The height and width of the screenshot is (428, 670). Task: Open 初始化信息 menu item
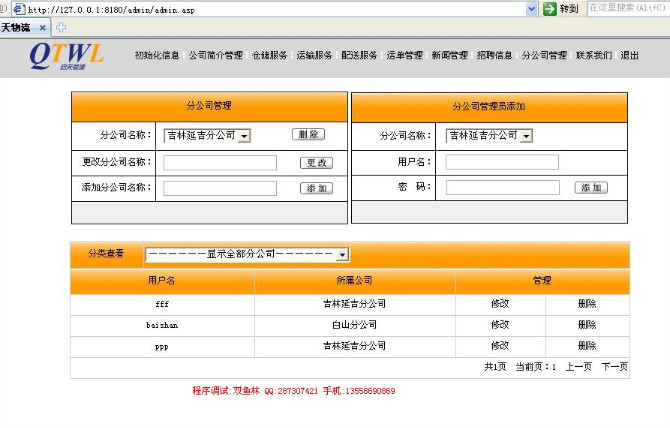click(157, 55)
